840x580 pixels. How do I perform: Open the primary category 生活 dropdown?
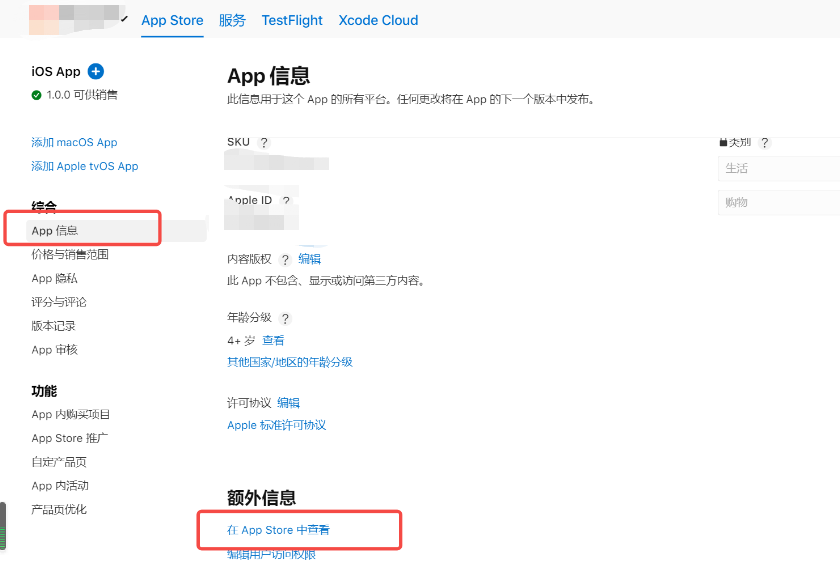tap(779, 168)
